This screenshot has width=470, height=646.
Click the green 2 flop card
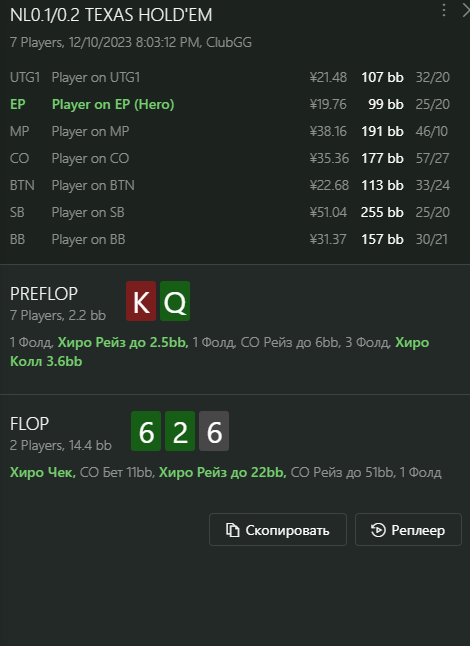(180, 431)
